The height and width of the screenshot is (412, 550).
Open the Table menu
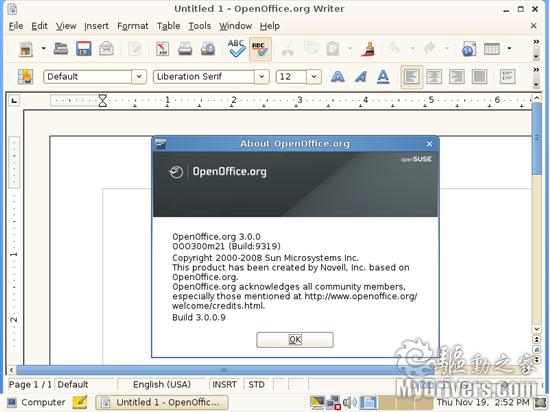pyautogui.click(x=168, y=26)
